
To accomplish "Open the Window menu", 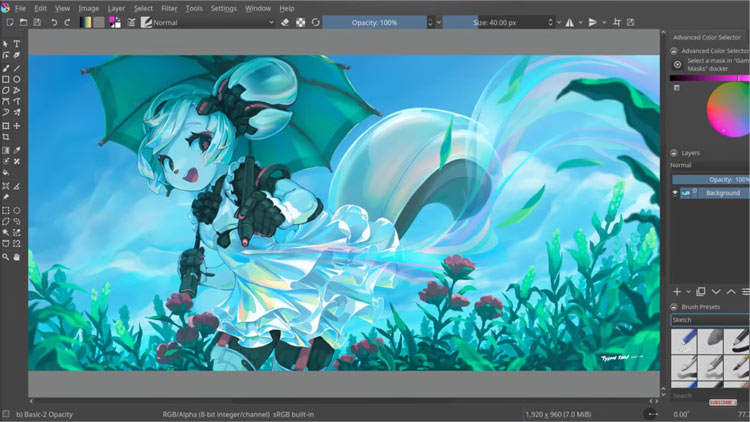I will (258, 8).
